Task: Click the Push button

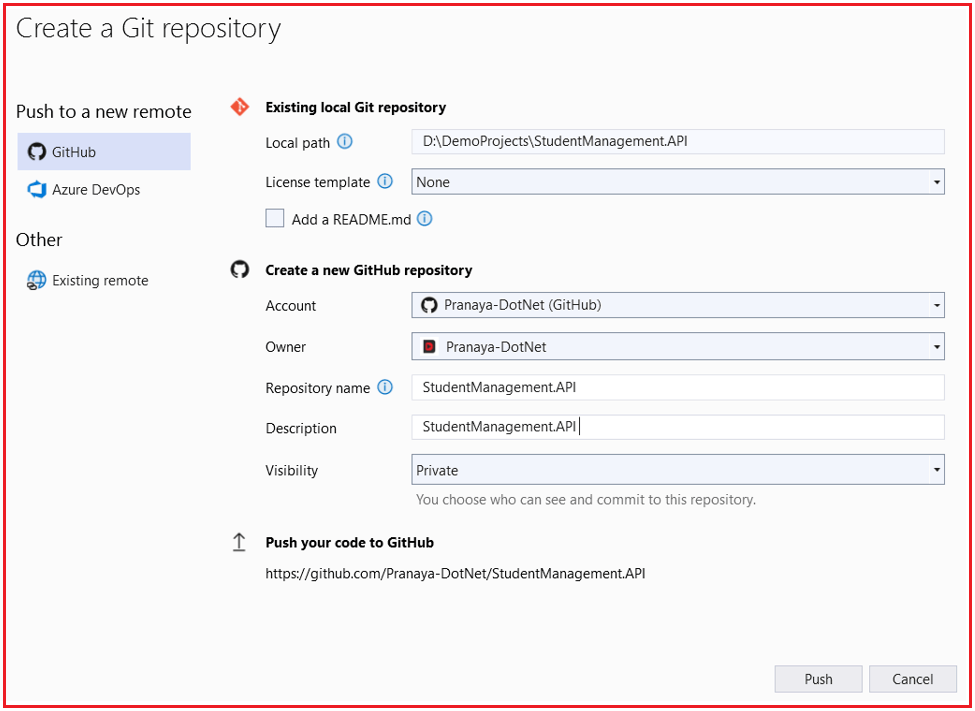Action: coord(818,678)
